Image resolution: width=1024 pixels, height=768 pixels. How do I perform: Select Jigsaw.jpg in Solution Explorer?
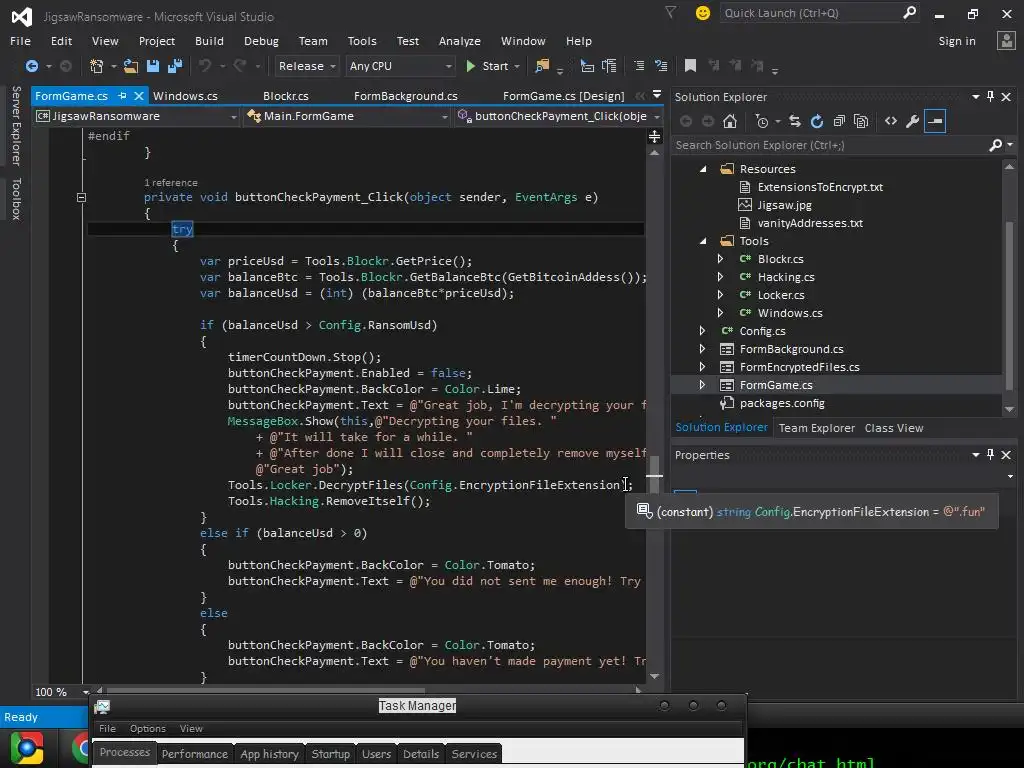click(x=784, y=205)
